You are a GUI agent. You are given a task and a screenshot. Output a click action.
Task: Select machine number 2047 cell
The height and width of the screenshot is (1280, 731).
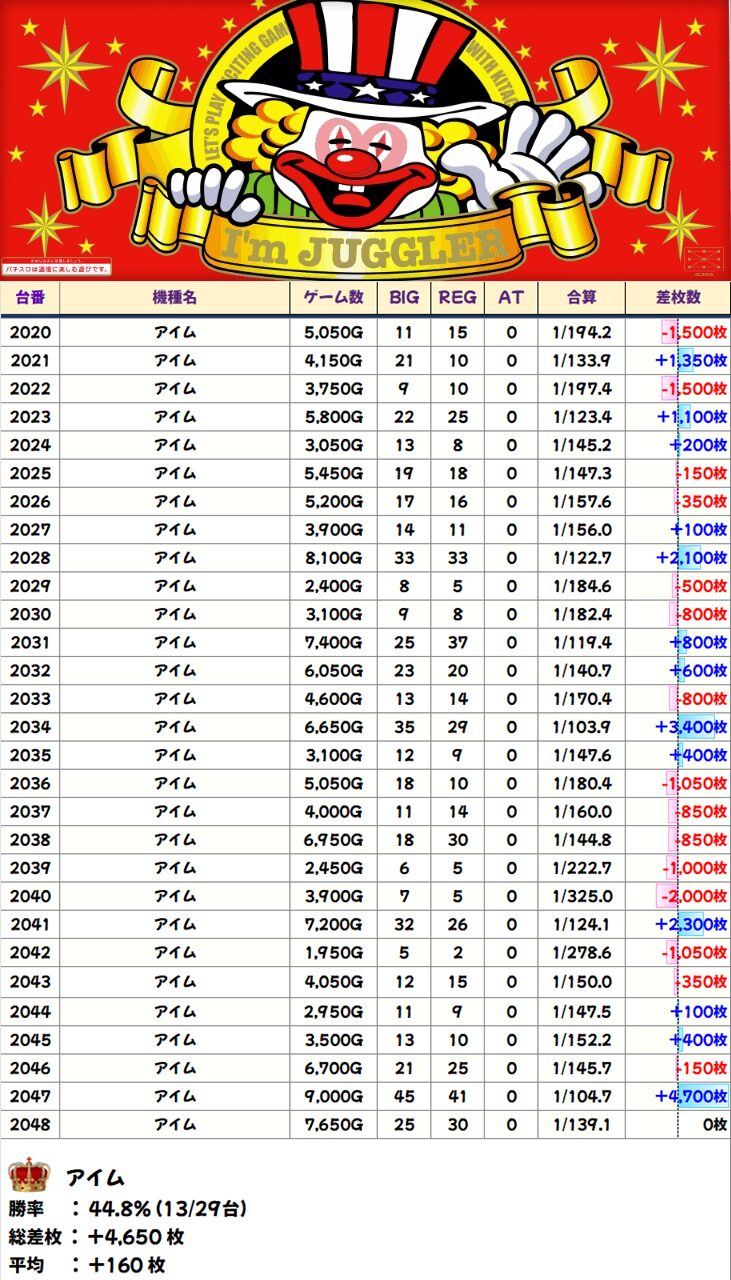[x=30, y=1097]
